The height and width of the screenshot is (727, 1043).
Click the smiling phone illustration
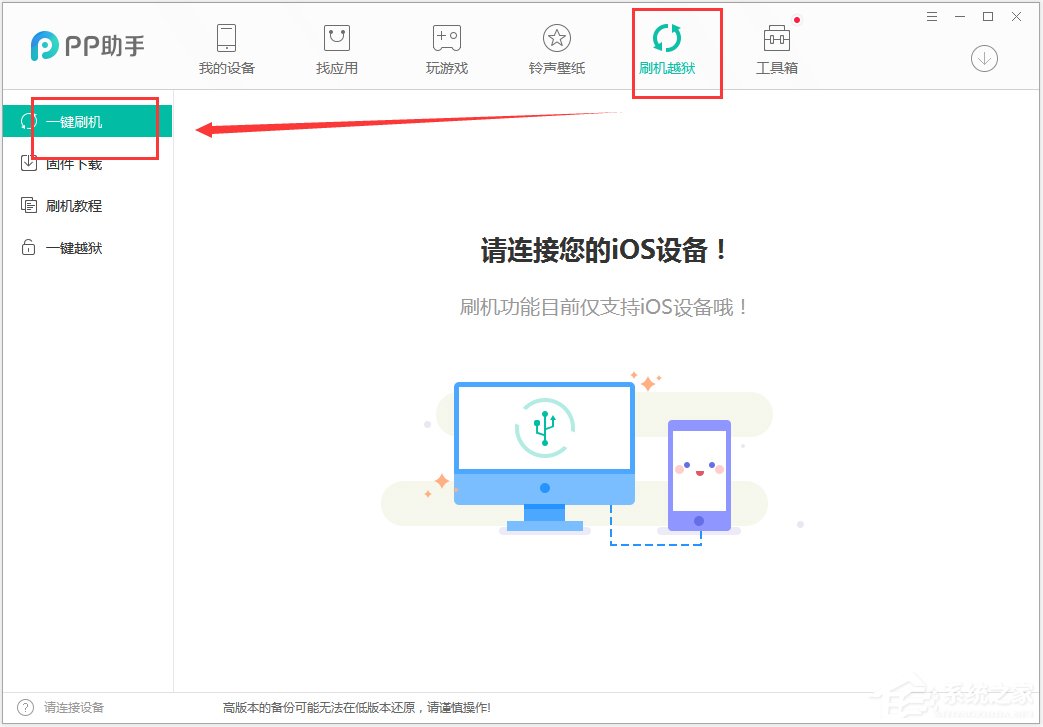tap(698, 476)
